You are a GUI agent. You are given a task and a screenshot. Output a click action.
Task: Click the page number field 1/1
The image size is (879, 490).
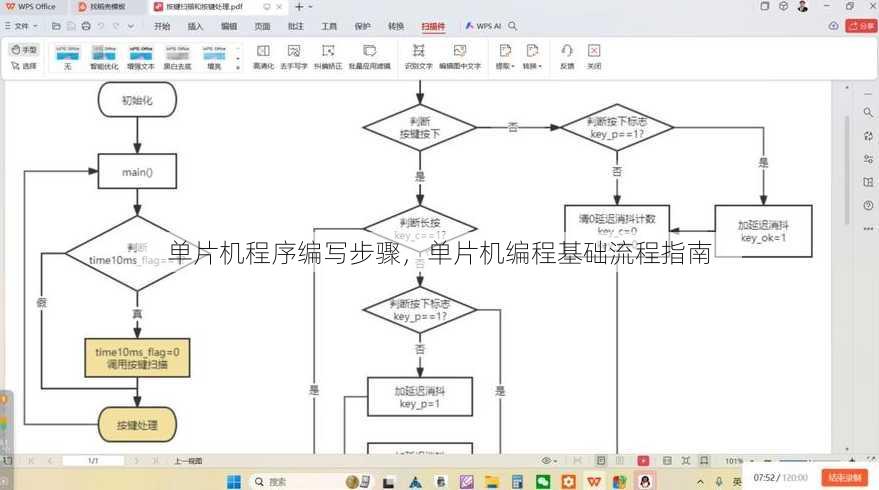[93, 461]
